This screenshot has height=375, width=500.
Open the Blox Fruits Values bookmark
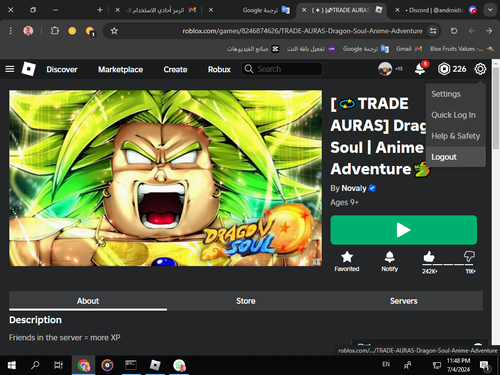[462, 49]
